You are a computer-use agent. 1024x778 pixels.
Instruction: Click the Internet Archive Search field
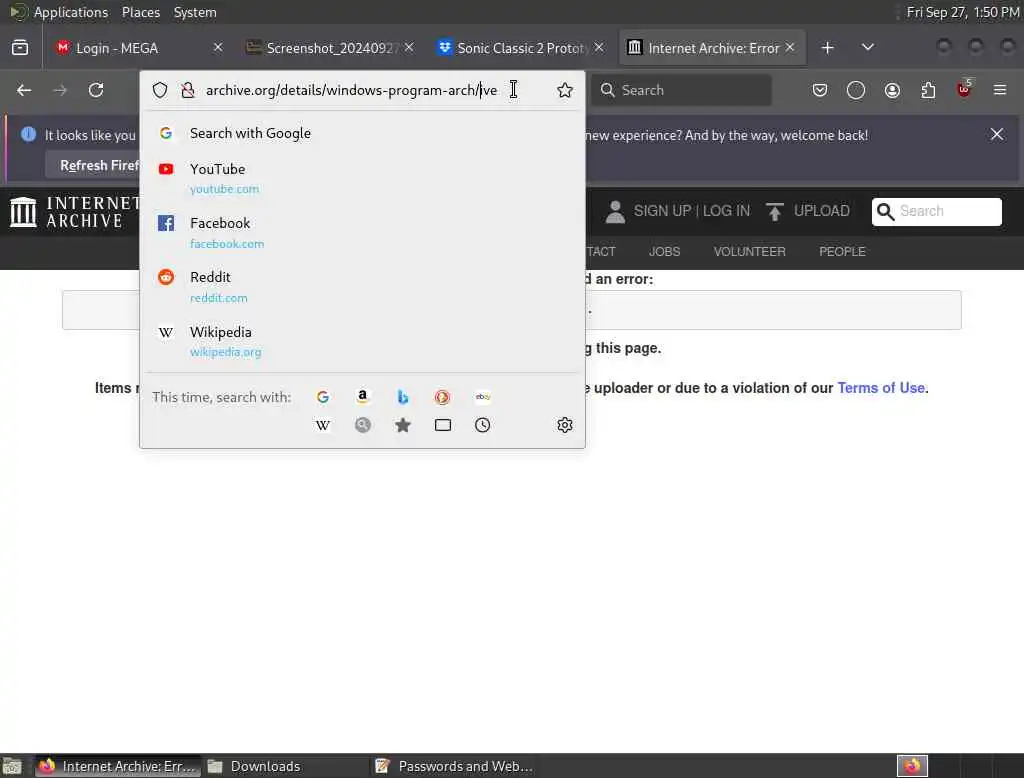(936, 212)
